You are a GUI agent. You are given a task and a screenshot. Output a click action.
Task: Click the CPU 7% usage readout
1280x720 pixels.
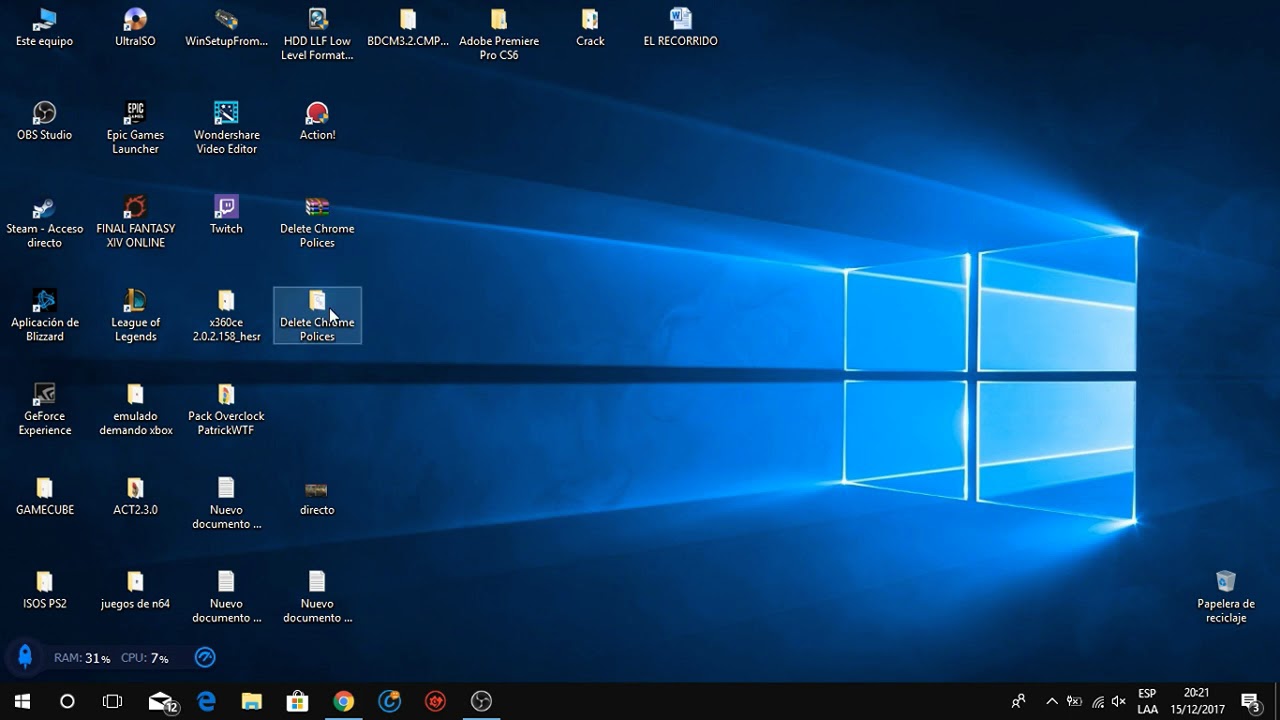145,658
